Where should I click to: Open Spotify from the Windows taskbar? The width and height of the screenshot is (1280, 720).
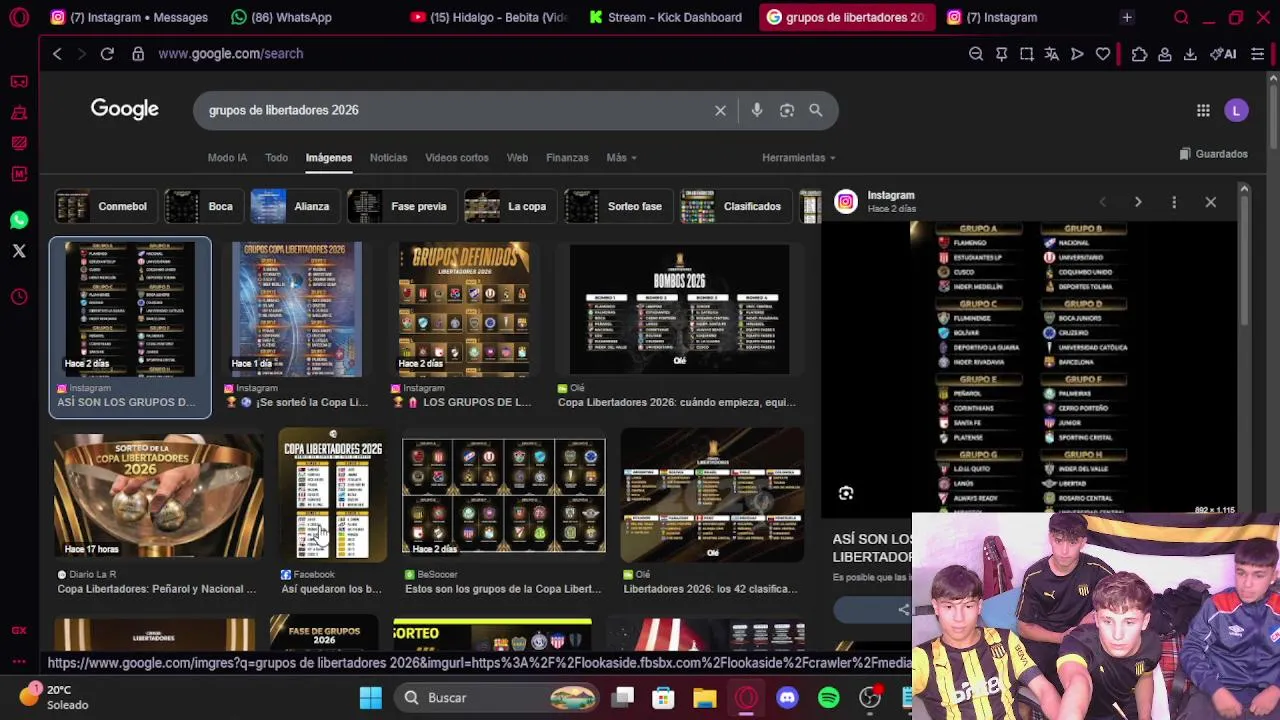click(x=829, y=698)
